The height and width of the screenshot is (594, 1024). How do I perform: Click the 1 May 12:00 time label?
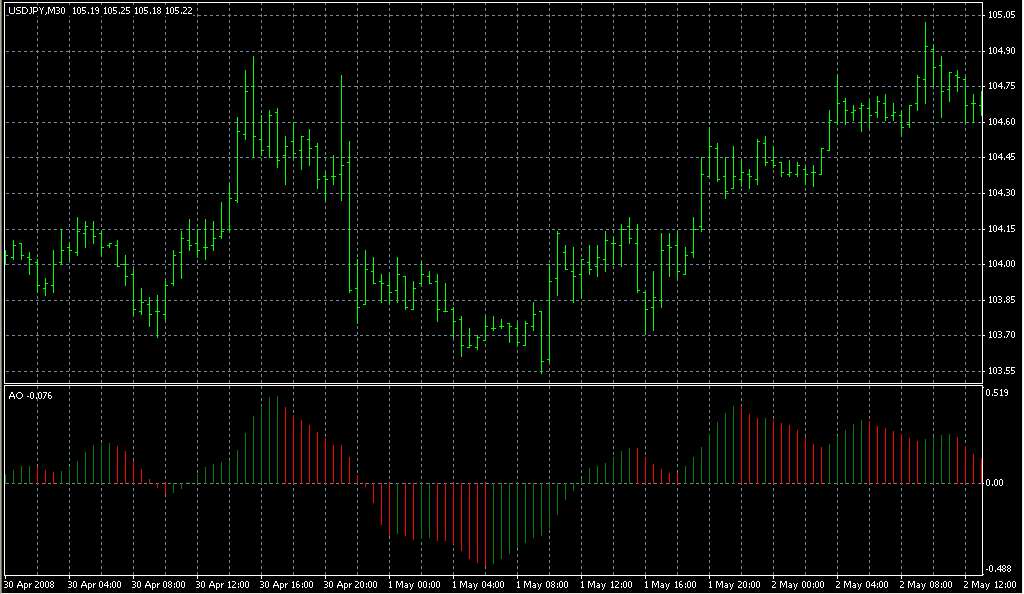[x=606, y=585]
